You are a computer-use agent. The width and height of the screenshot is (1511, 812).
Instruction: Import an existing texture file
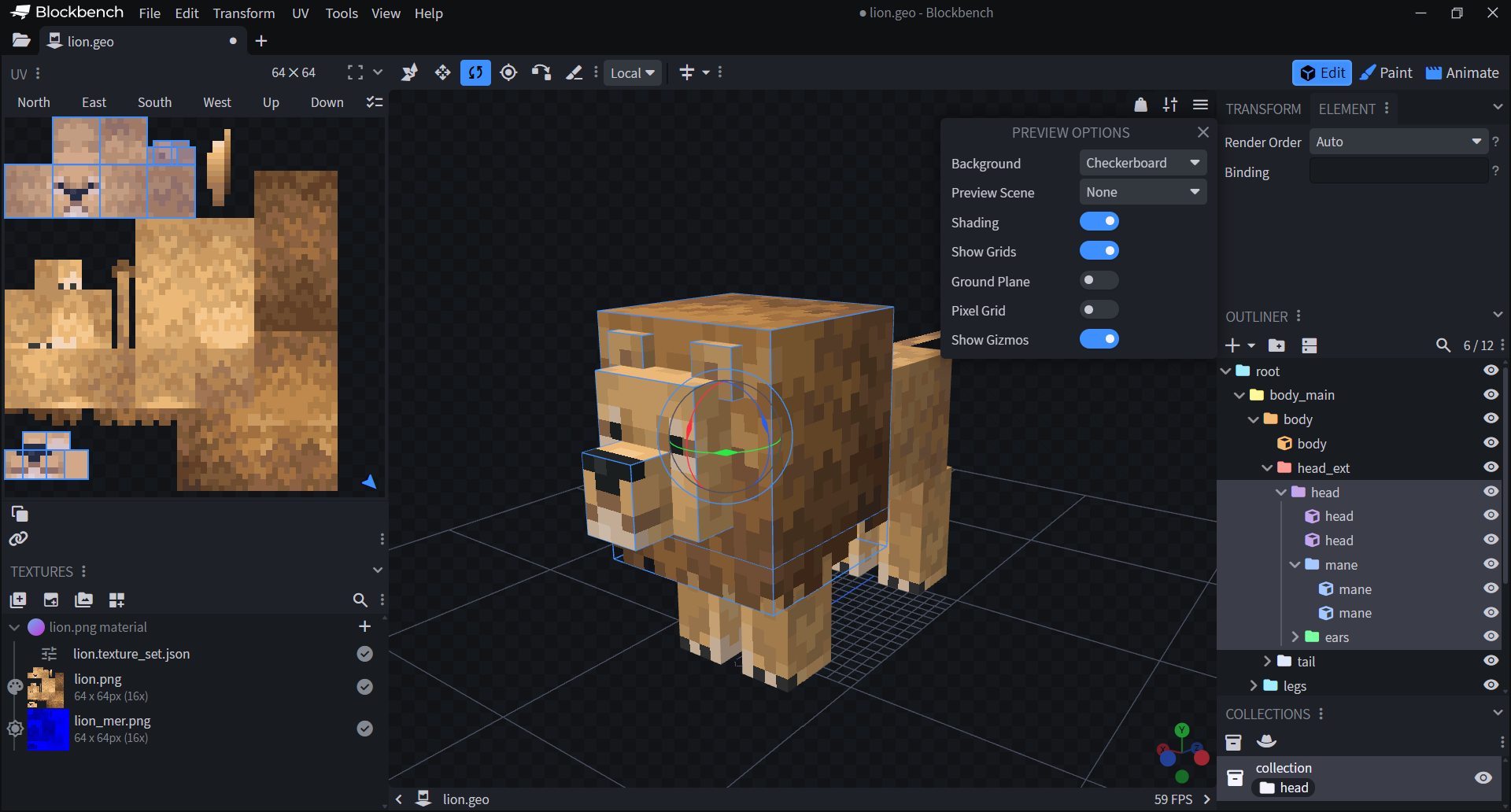pos(50,600)
